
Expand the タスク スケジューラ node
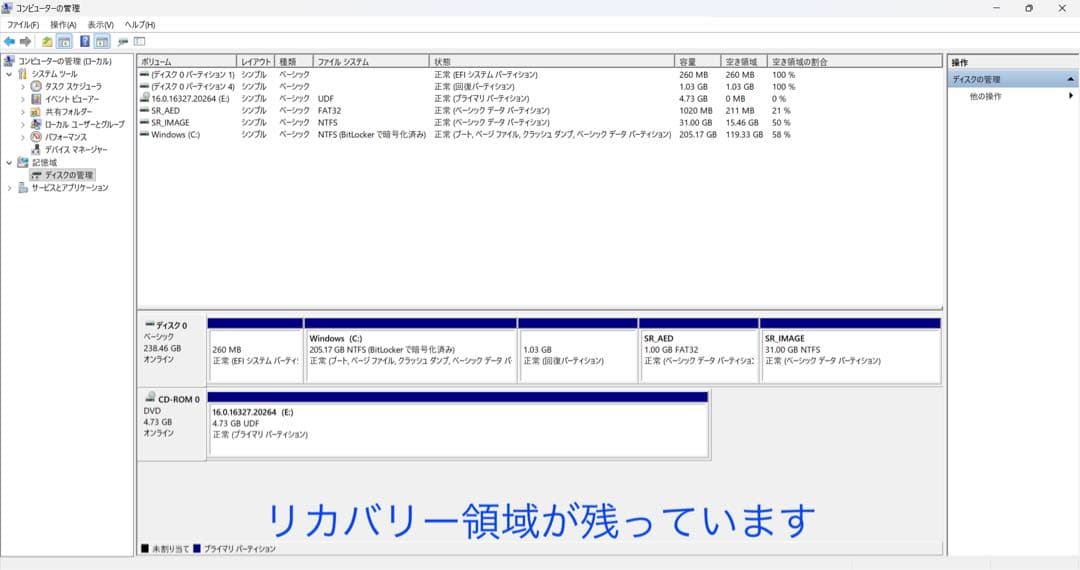point(23,87)
